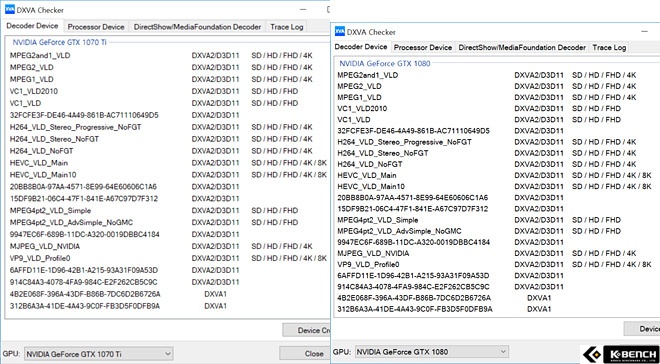
Task: Click the Device button in the GTX 1080 window
Action: (642, 329)
